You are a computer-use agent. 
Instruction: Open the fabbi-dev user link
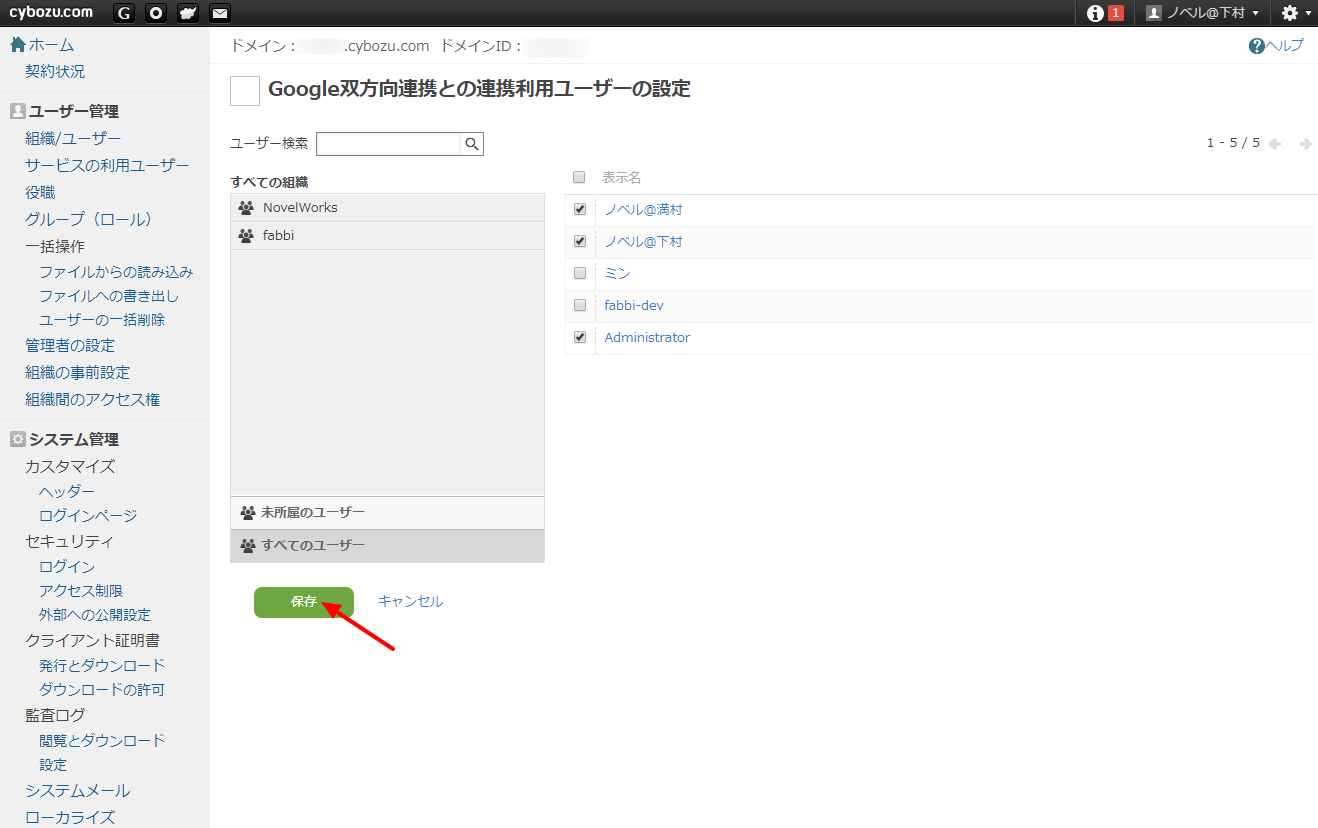point(634,305)
